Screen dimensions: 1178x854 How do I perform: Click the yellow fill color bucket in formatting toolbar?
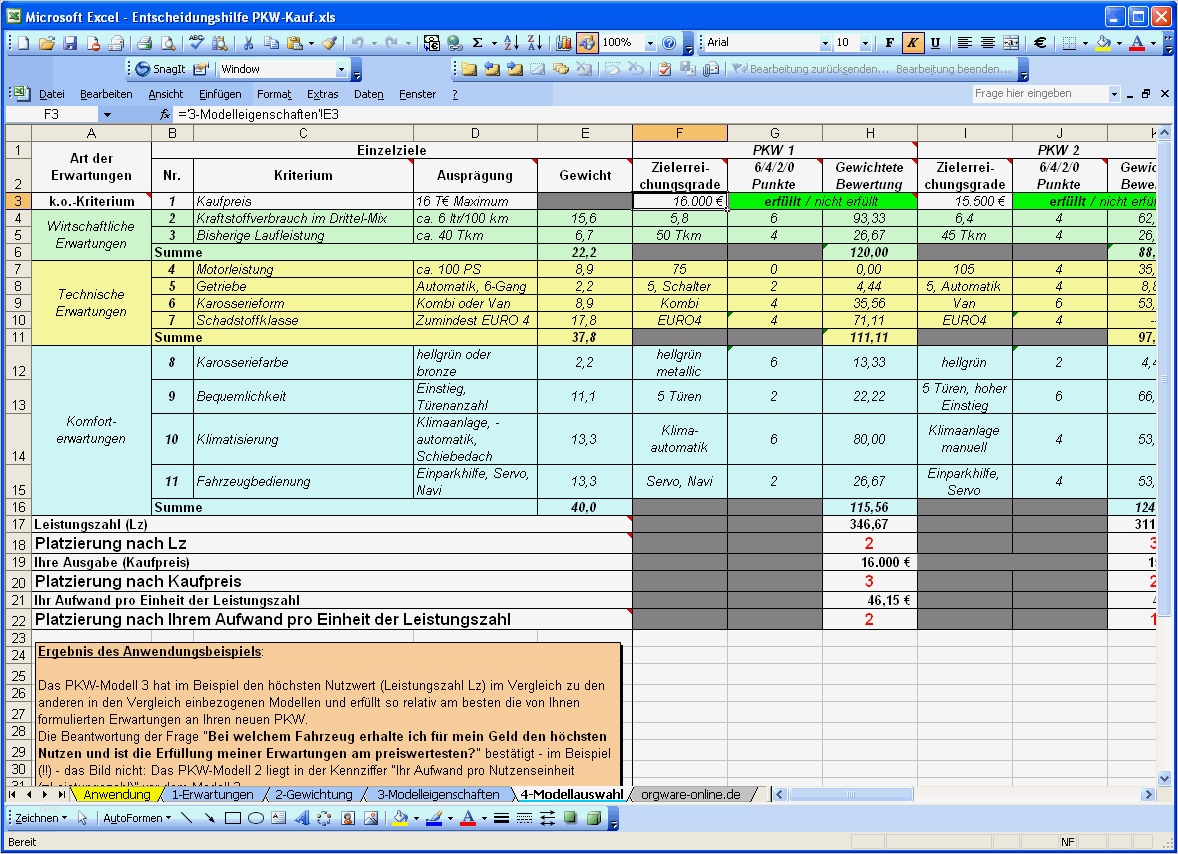(x=1103, y=43)
